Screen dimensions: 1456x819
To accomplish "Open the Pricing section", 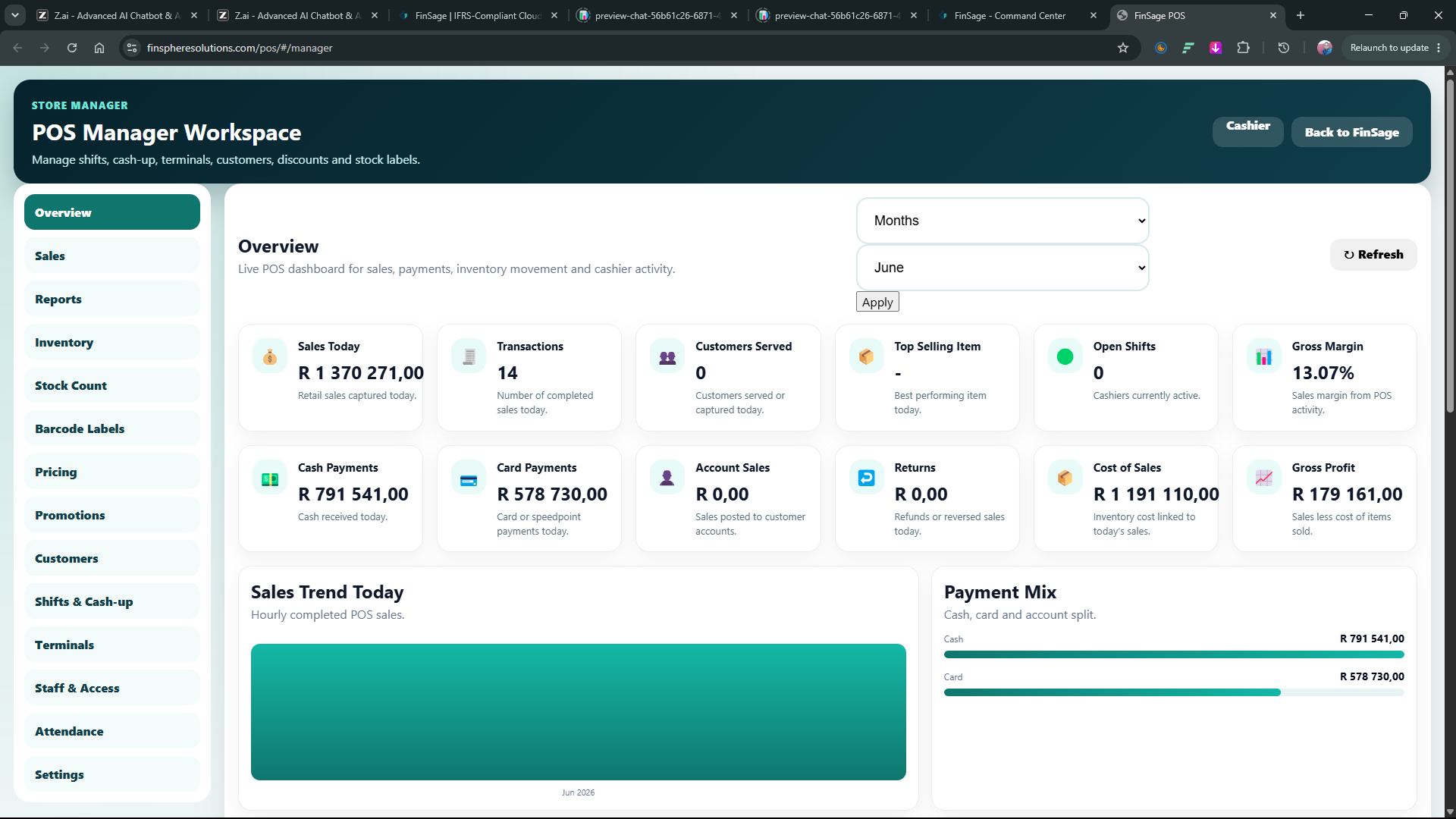I will point(112,472).
